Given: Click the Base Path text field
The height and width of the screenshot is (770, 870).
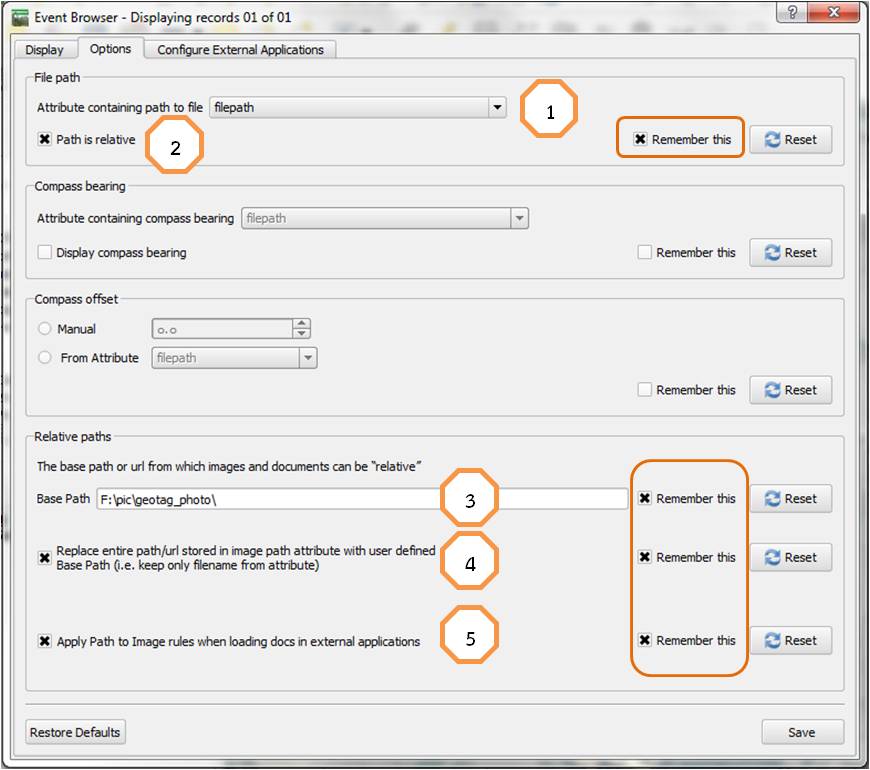Looking at the screenshot, I should (362, 499).
